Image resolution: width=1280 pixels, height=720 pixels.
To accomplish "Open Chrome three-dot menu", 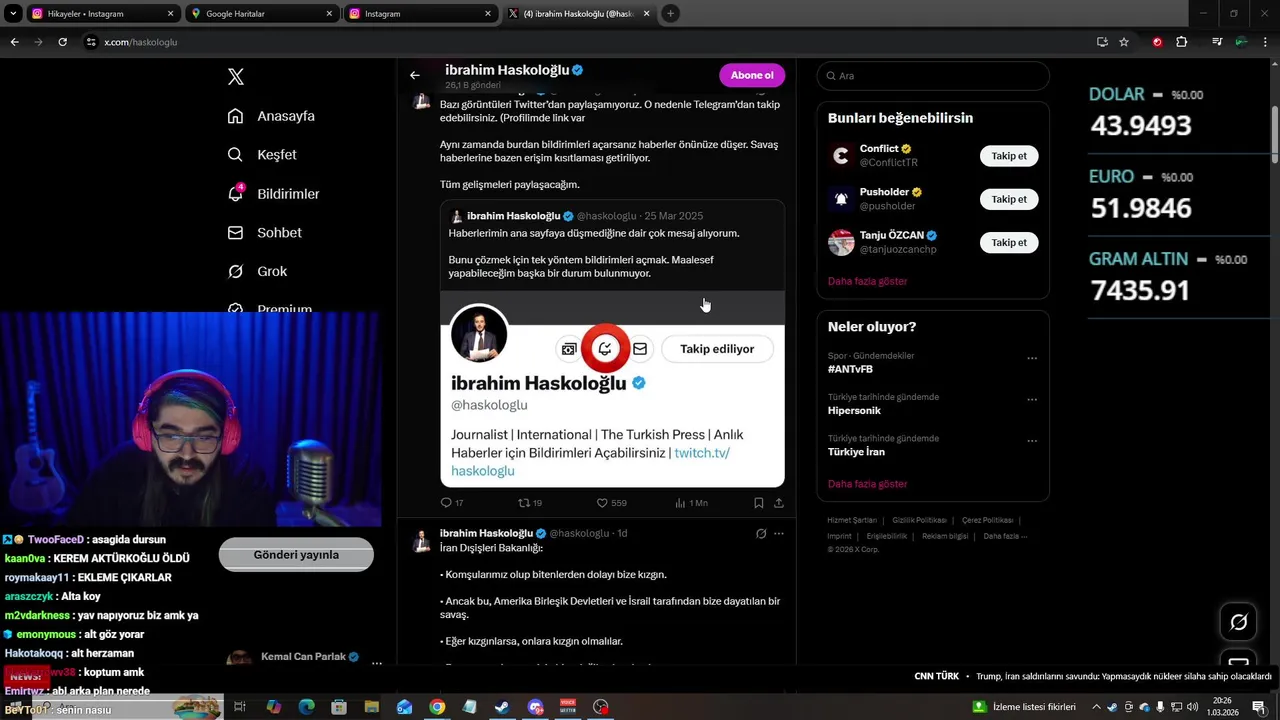I will 1265,42.
